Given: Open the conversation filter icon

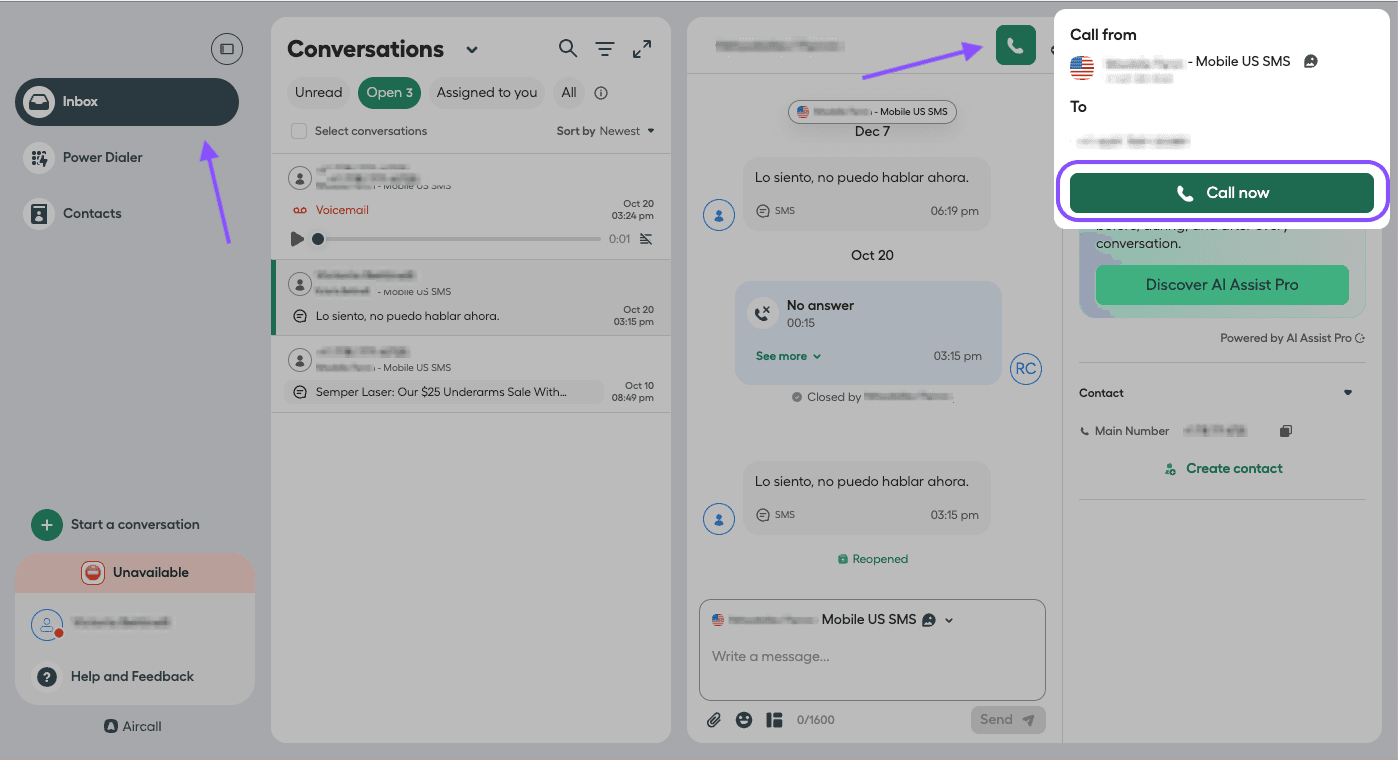Looking at the screenshot, I should click(x=605, y=49).
